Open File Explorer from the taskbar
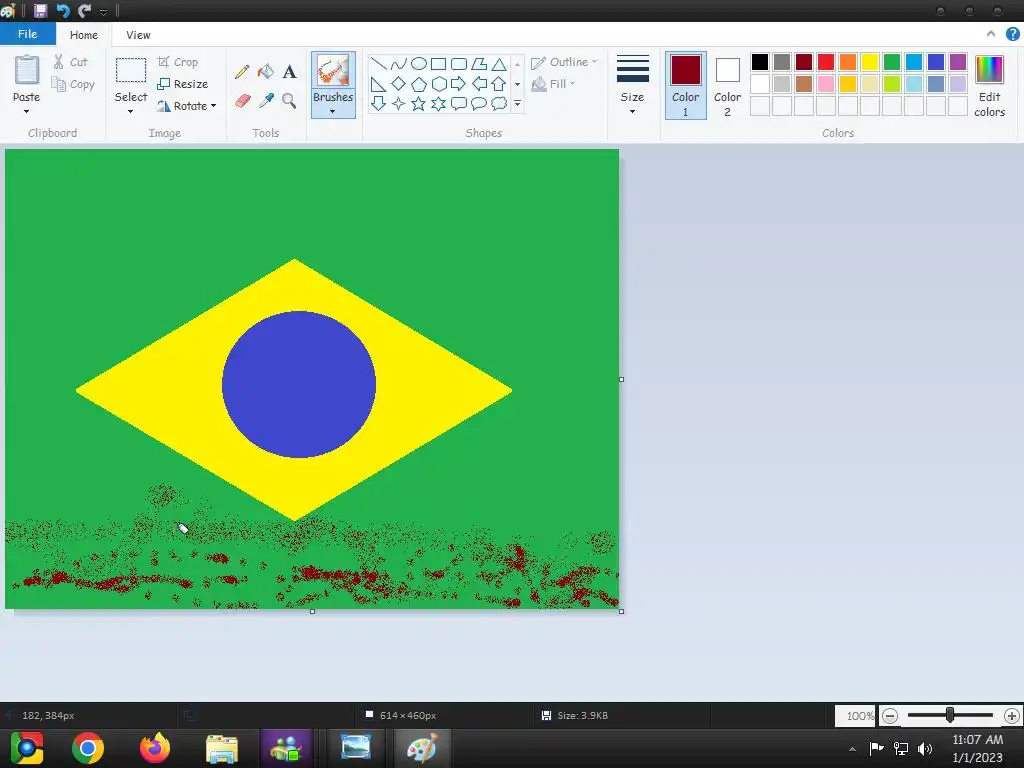The width and height of the screenshot is (1024, 768). coord(222,748)
